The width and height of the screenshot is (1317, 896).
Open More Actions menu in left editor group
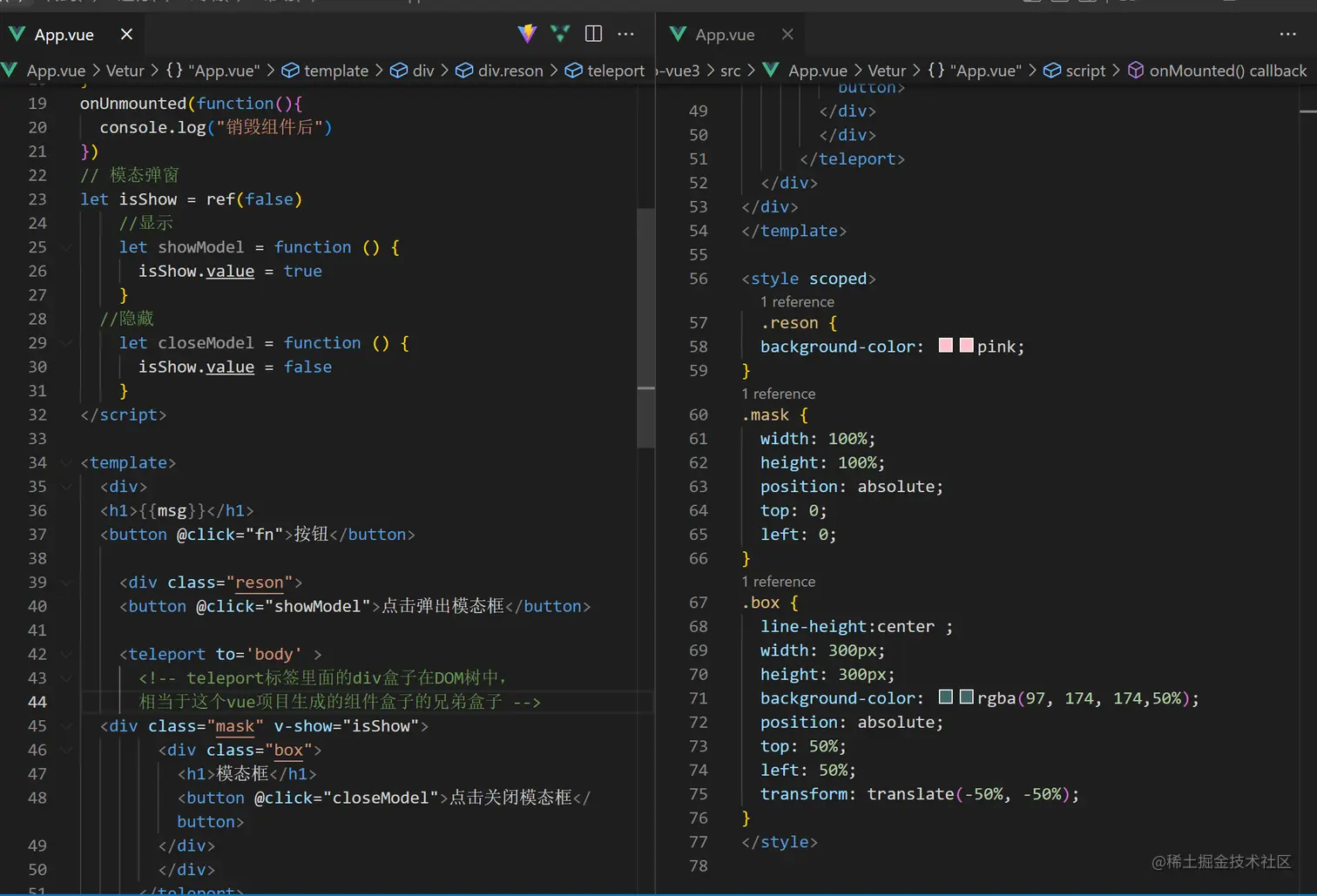pyautogui.click(x=625, y=34)
